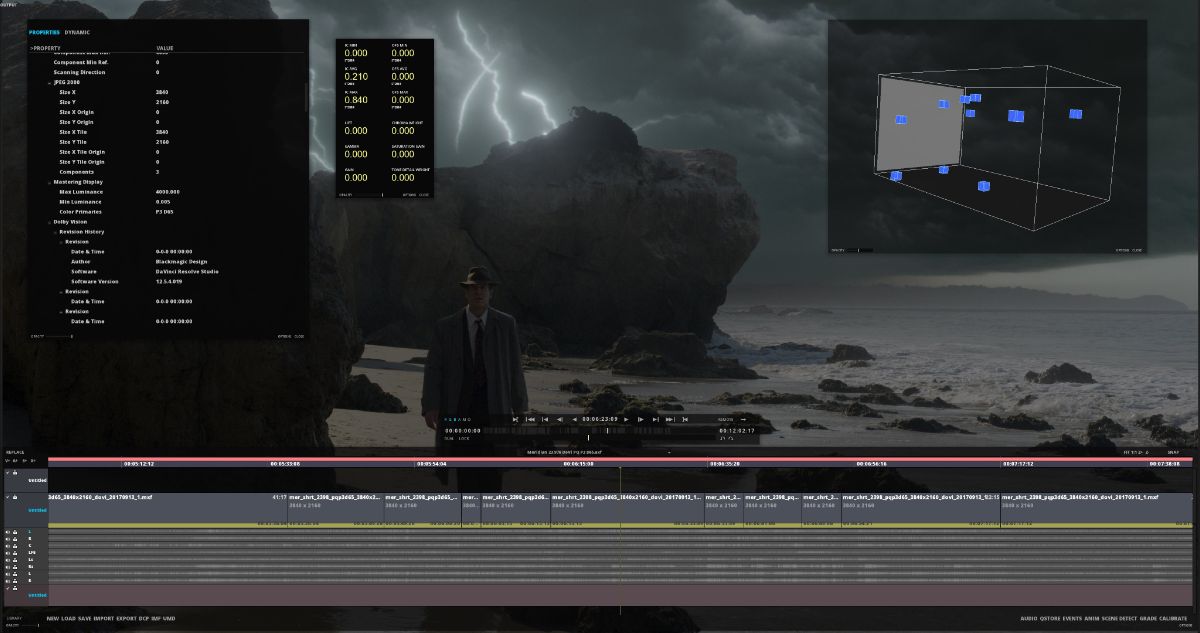Screen dimensions: 1200x633
Task: Open IMPORT in bottom menu
Action: click(x=104, y=619)
